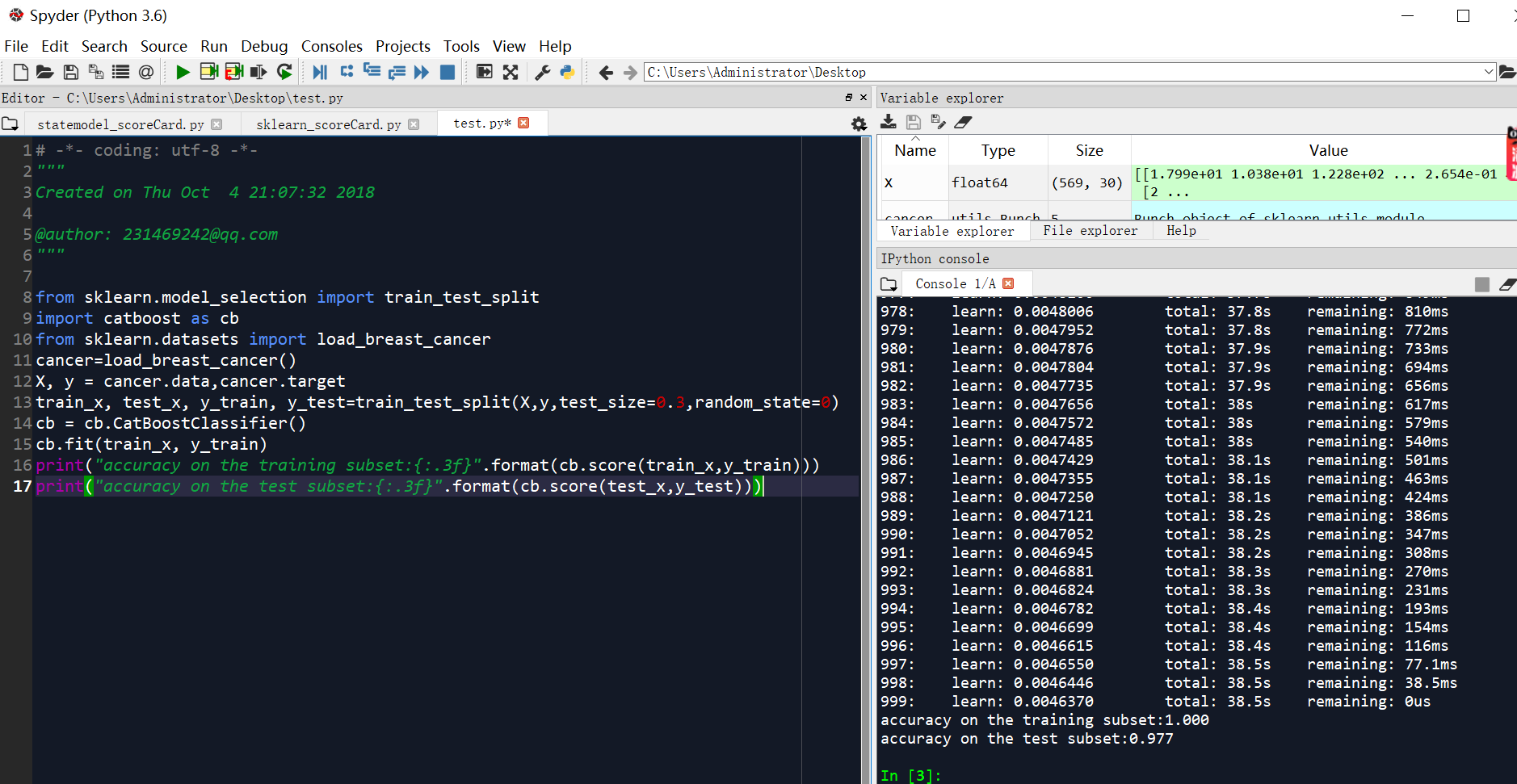Image resolution: width=1517 pixels, height=784 pixels.
Task: Start debugging the file
Action: pos(321,73)
